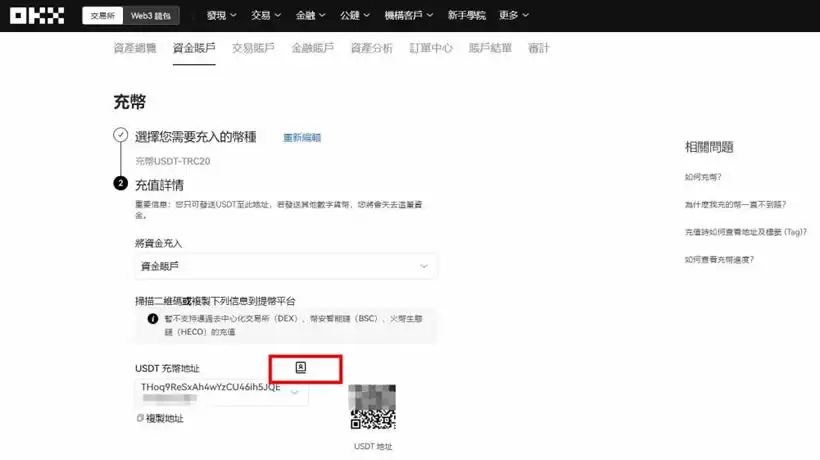Screen dimensions: 820x460
Task: Click the USDT 充幣地址 label
Action: [167, 369]
